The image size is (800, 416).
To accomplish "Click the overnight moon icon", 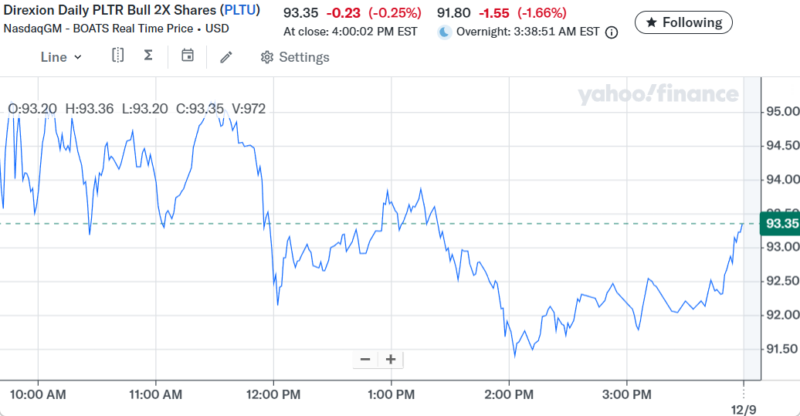I will coord(445,32).
